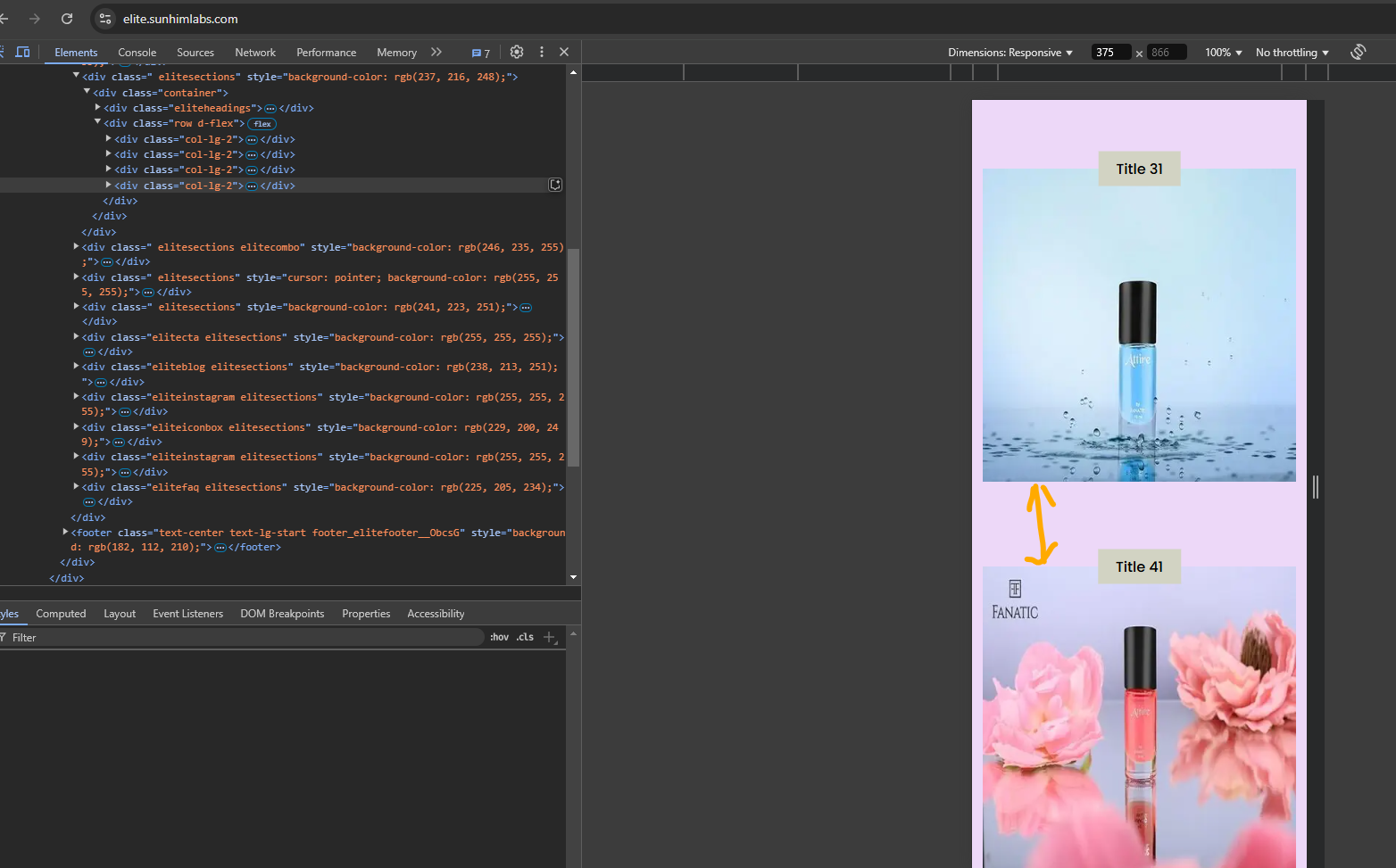This screenshot has height=868, width=1396.
Task: Click the Elements tree scroll-down arrow
Action: (x=573, y=577)
